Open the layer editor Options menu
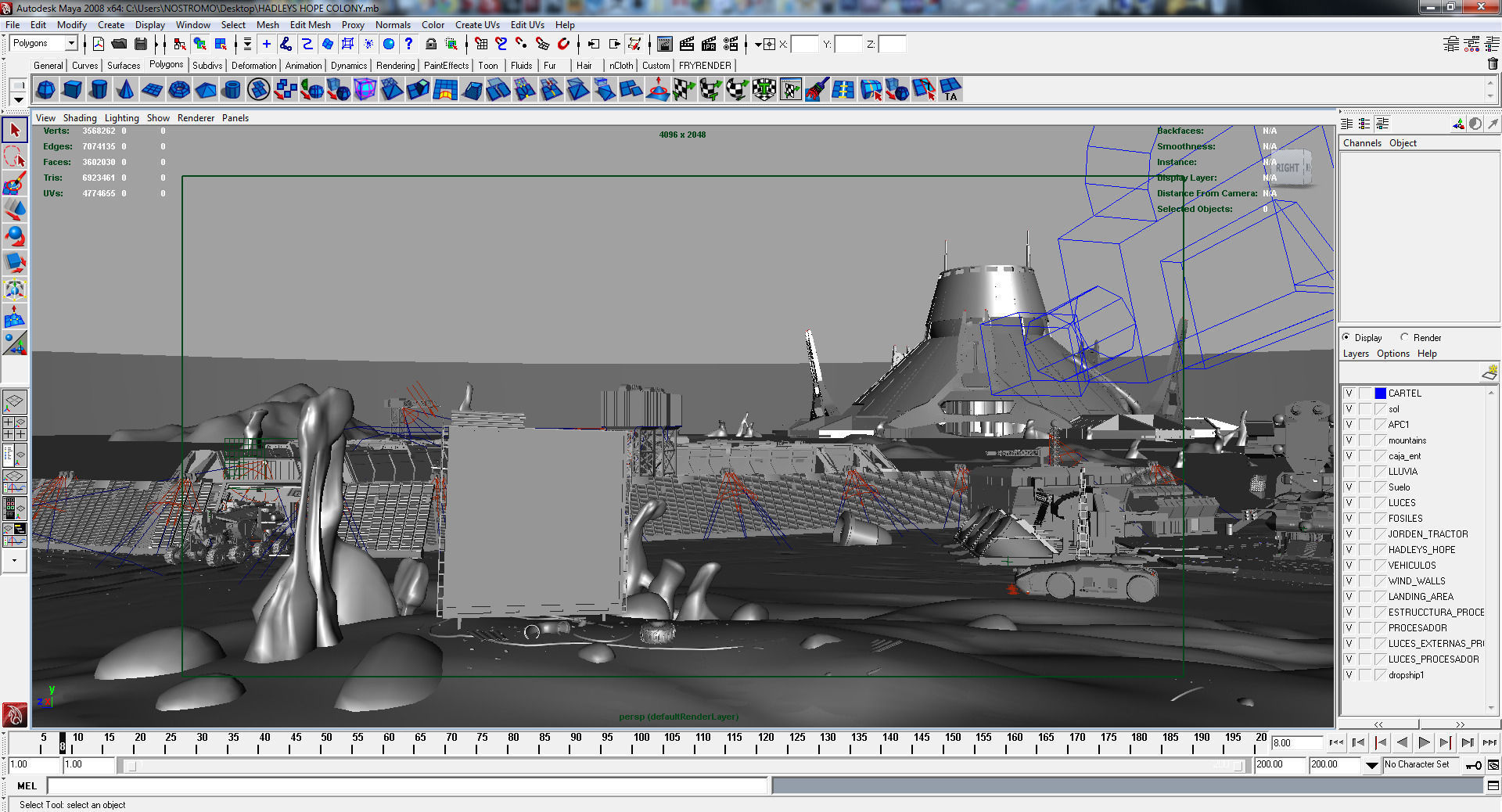Viewport: 1502px width, 812px height. (x=1393, y=354)
